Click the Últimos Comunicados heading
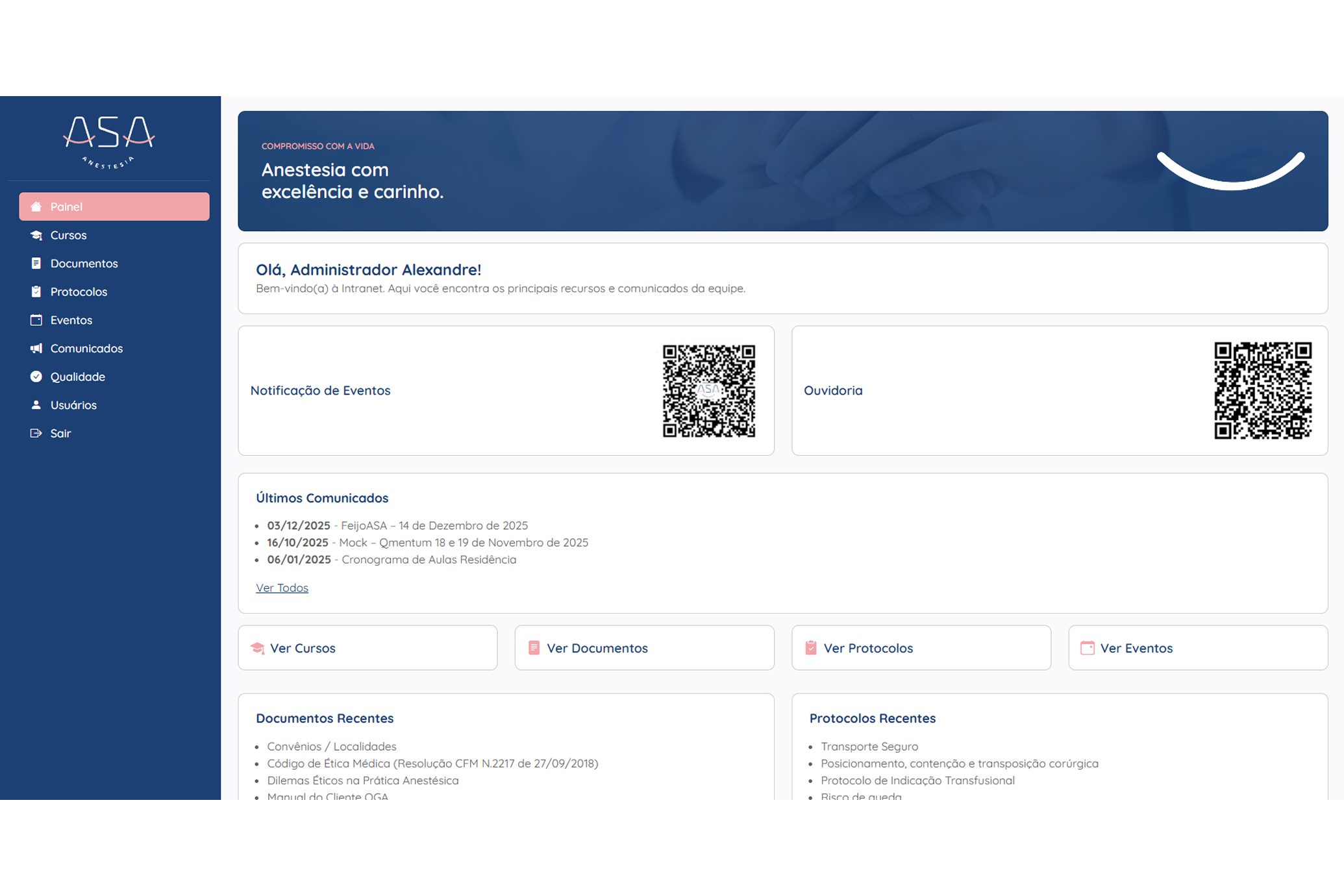The width and height of the screenshot is (1344, 896). [x=322, y=498]
